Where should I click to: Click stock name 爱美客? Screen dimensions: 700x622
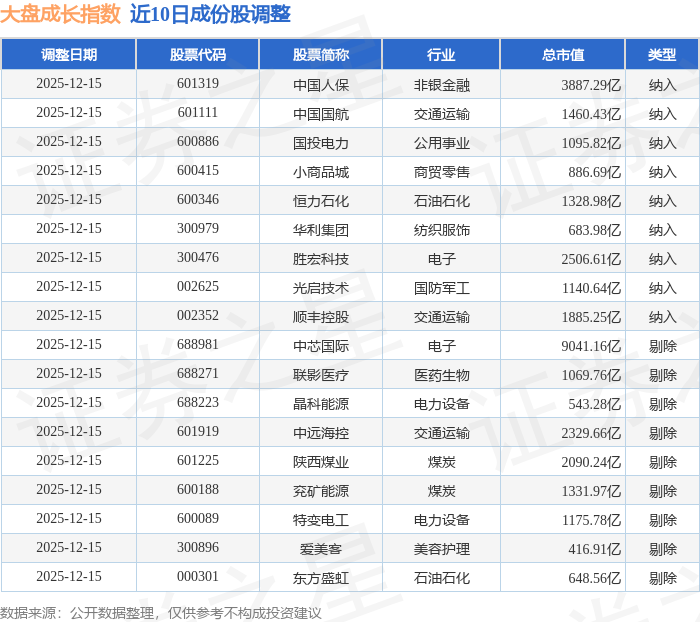point(321,549)
